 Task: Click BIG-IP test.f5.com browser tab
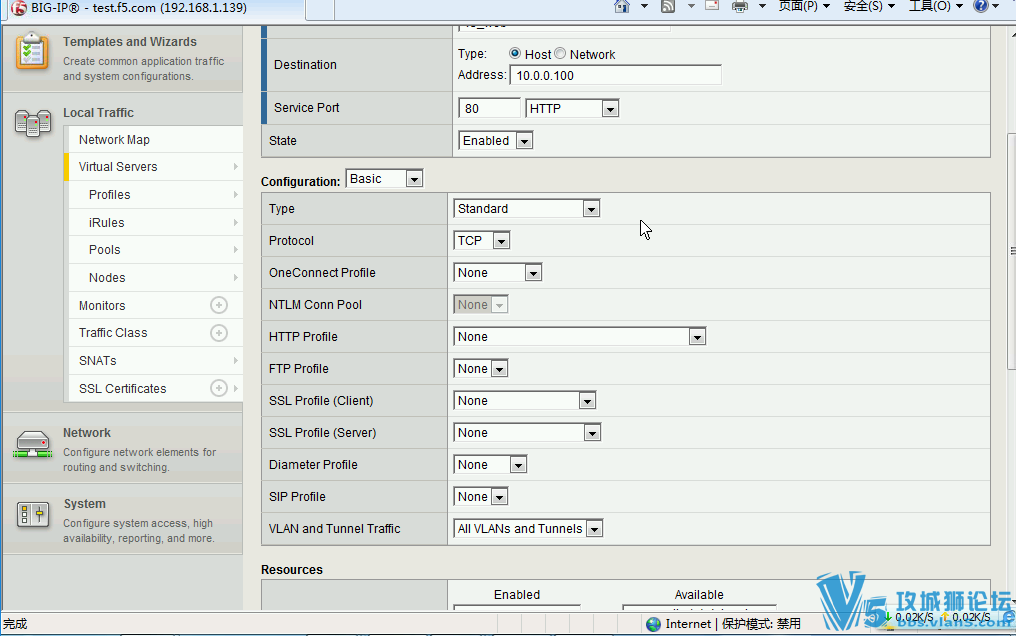click(x=156, y=8)
